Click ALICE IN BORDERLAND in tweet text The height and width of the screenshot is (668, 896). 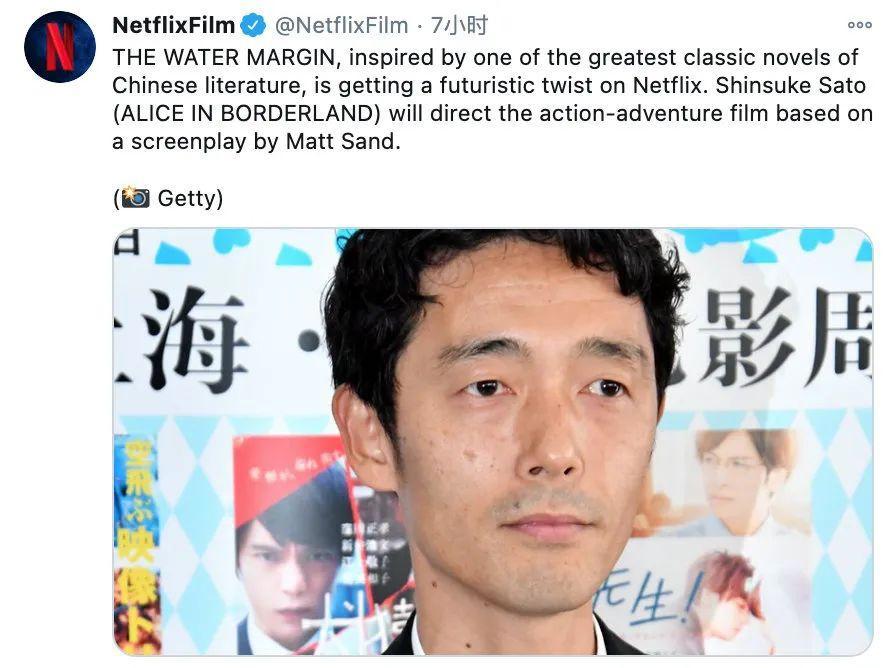tap(246, 114)
